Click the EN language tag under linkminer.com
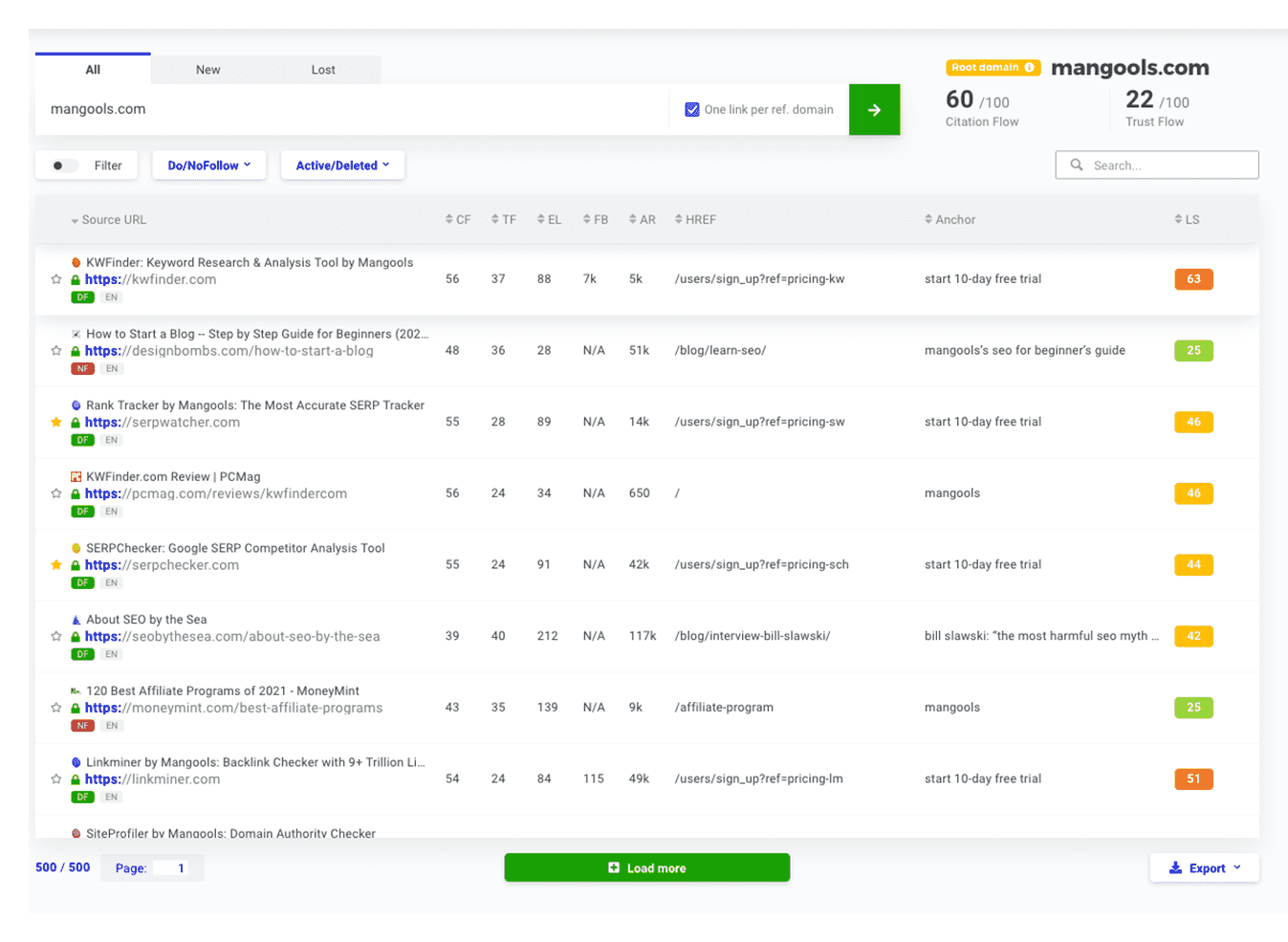Image resolution: width=1288 pixels, height=942 pixels. pyautogui.click(x=112, y=797)
